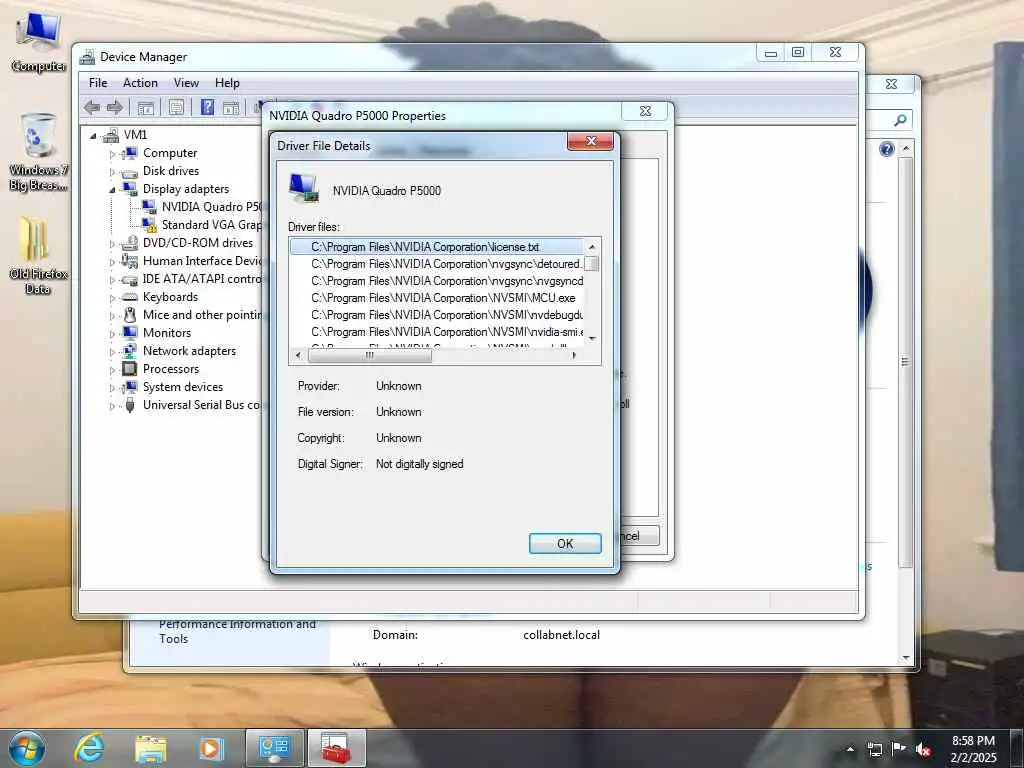This screenshot has height=768, width=1024.
Task: Click the Windows Start orb
Action: pyautogui.click(x=27, y=748)
